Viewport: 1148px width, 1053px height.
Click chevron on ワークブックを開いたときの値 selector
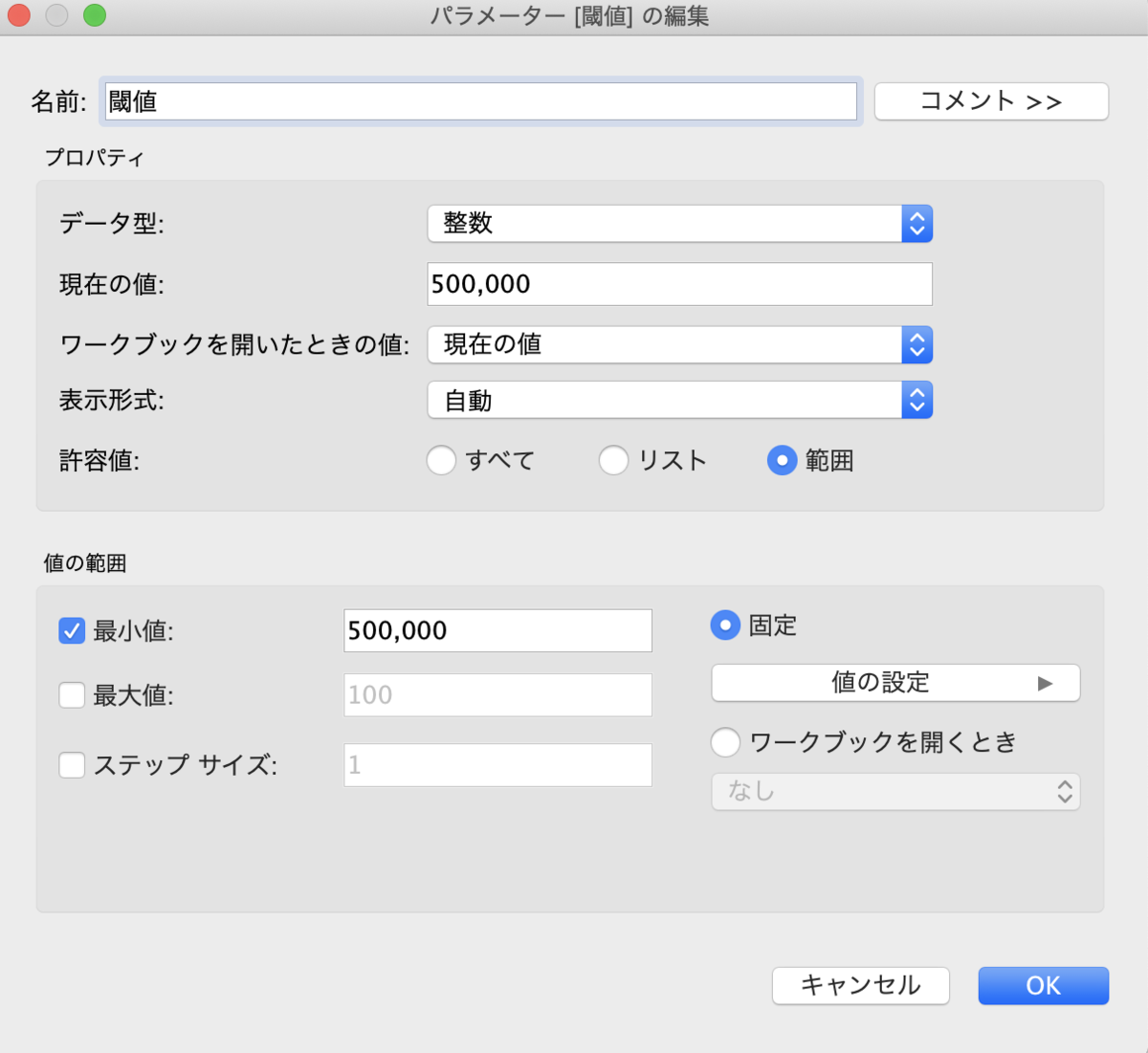(916, 345)
